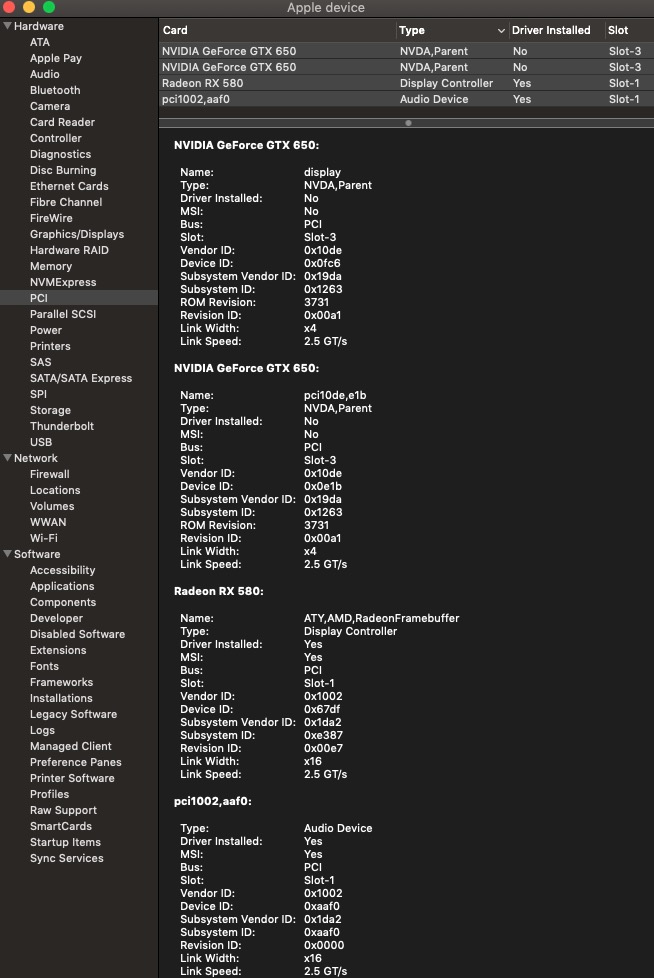Click the Slot column header
The height and width of the screenshot is (978, 654).
[x=627, y=31]
